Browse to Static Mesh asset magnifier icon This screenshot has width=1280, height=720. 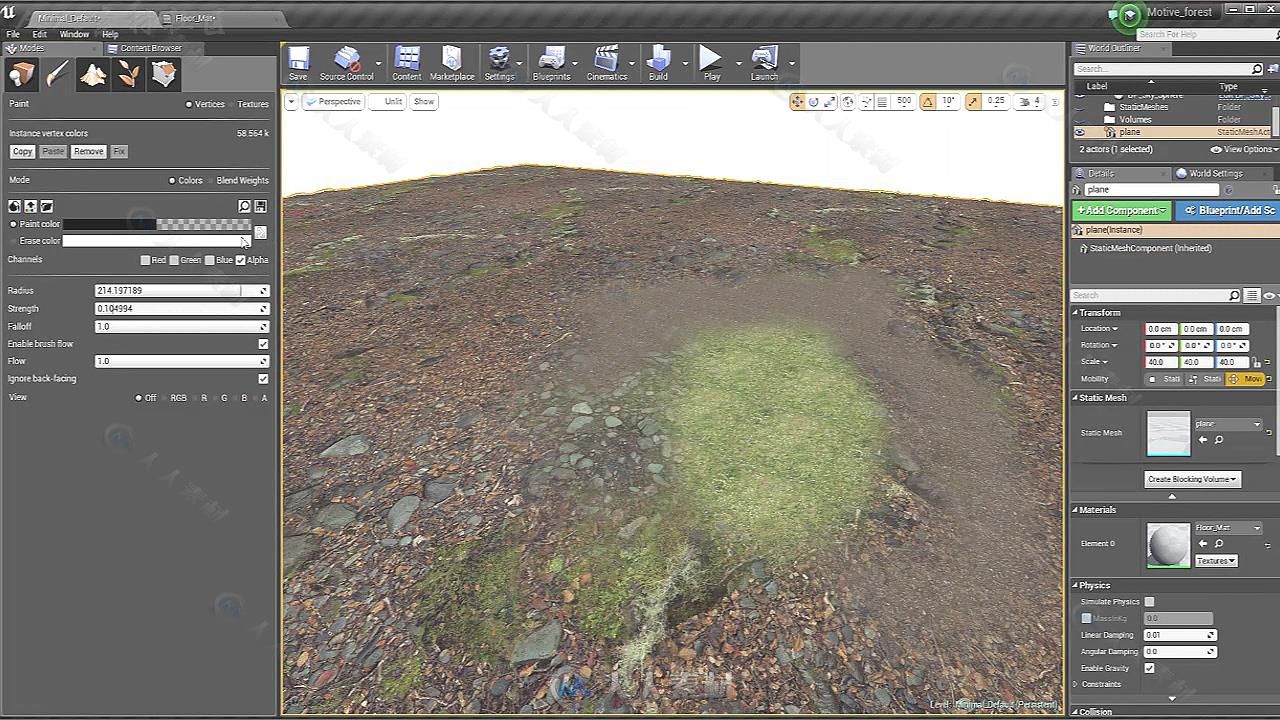click(x=1219, y=440)
